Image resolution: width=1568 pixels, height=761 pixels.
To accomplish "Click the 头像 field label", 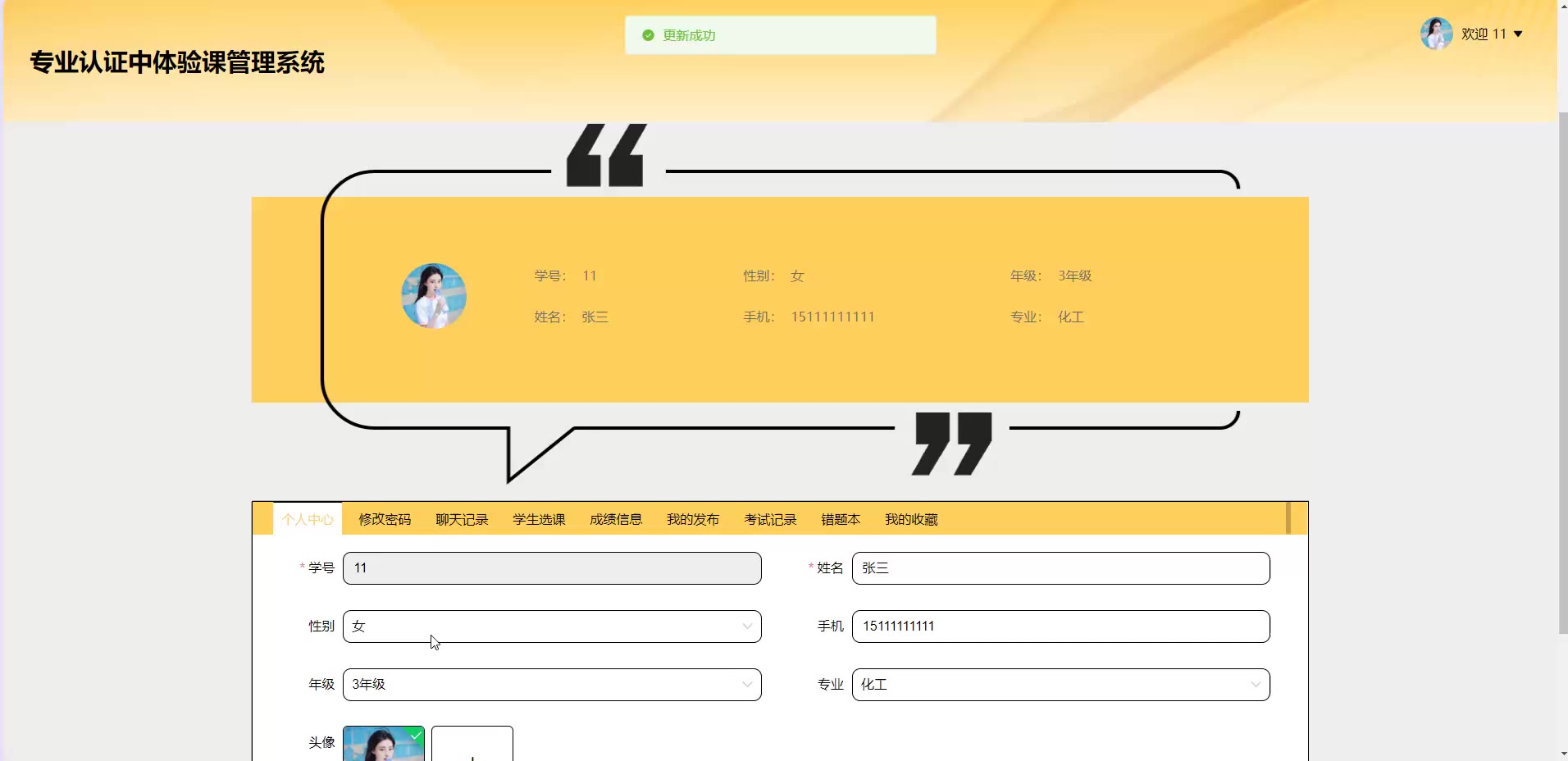I will pos(321,742).
